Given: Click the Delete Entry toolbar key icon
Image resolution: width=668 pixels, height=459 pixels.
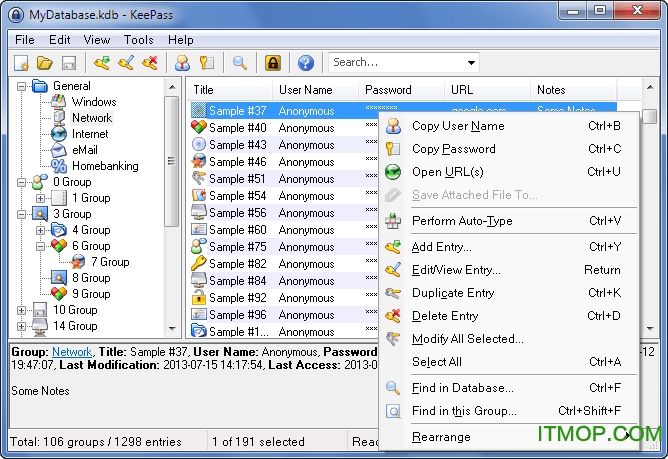Looking at the screenshot, I should pyautogui.click(x=150, y=63).
